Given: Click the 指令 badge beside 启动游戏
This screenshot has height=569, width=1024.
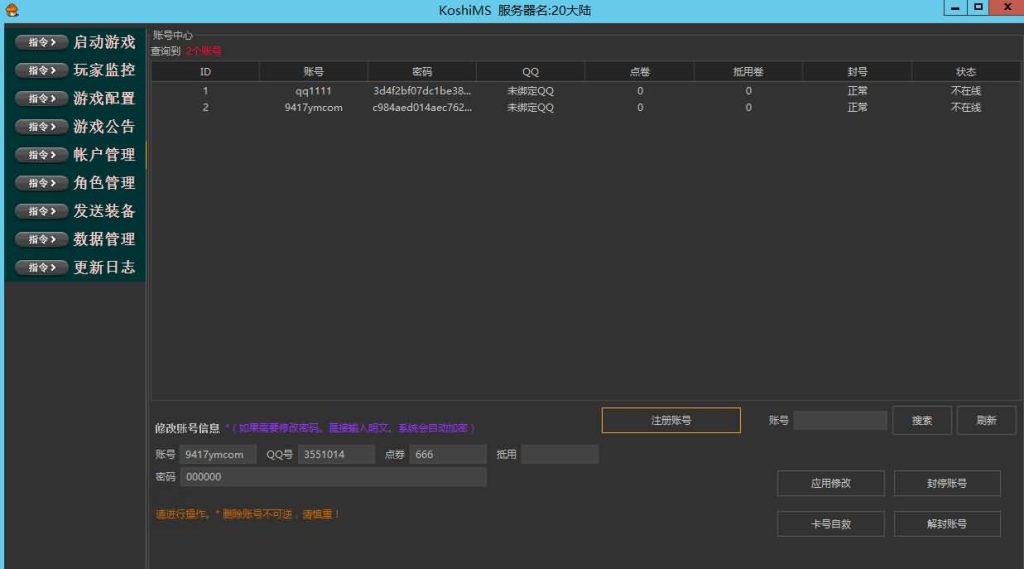Looking at the screenshot, I should click(41, 42).
